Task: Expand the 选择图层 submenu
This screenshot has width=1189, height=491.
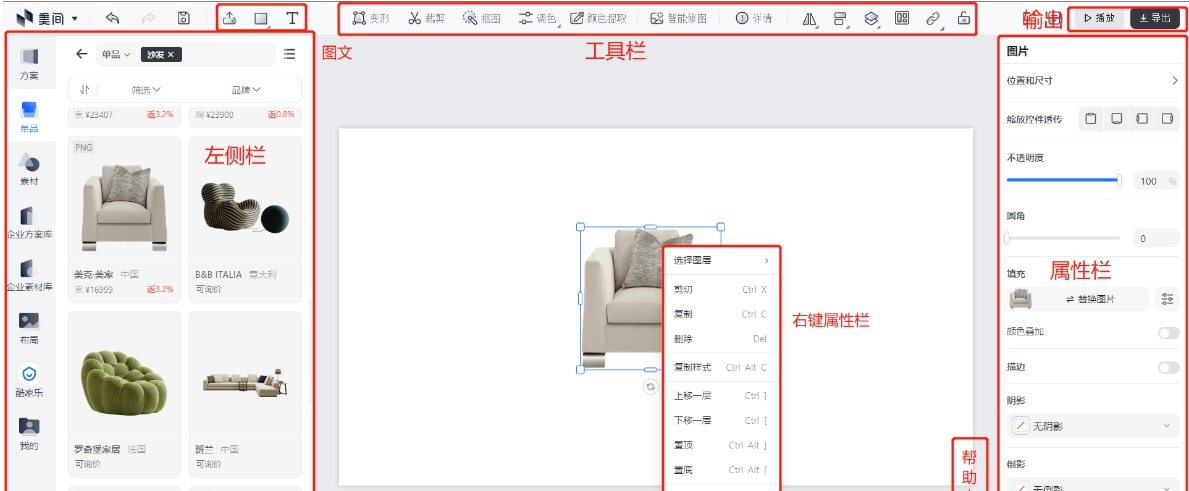Action: pyautogui.click(x=720, y=261)
